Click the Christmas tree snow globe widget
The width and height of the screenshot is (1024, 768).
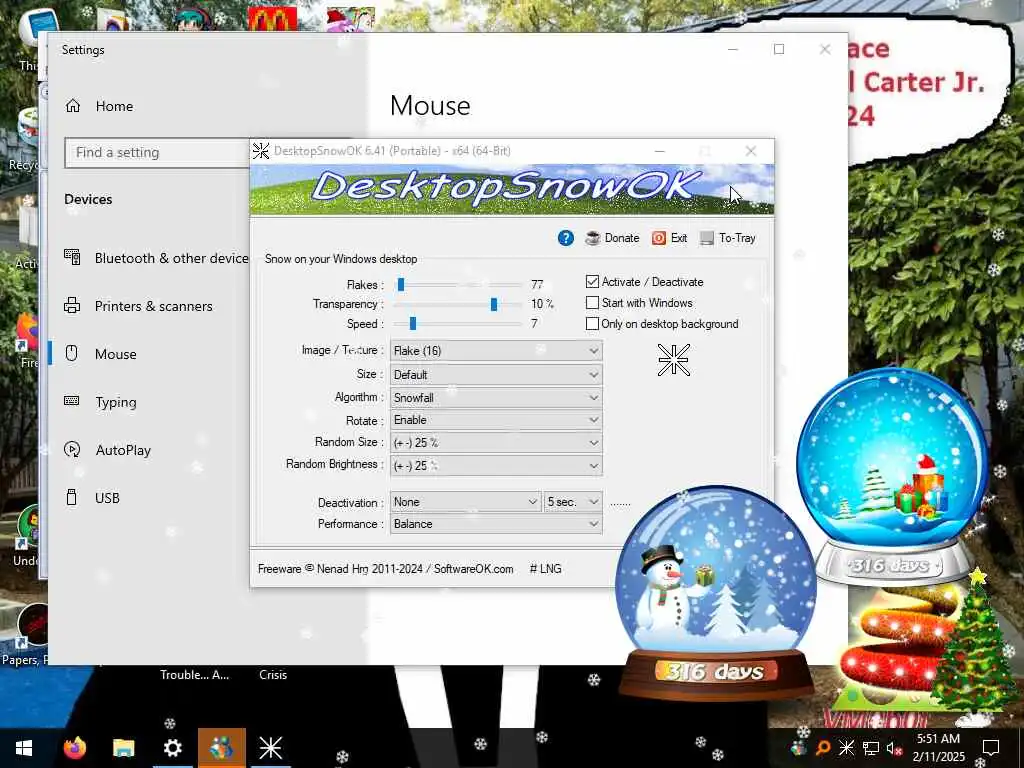point(893,476)
